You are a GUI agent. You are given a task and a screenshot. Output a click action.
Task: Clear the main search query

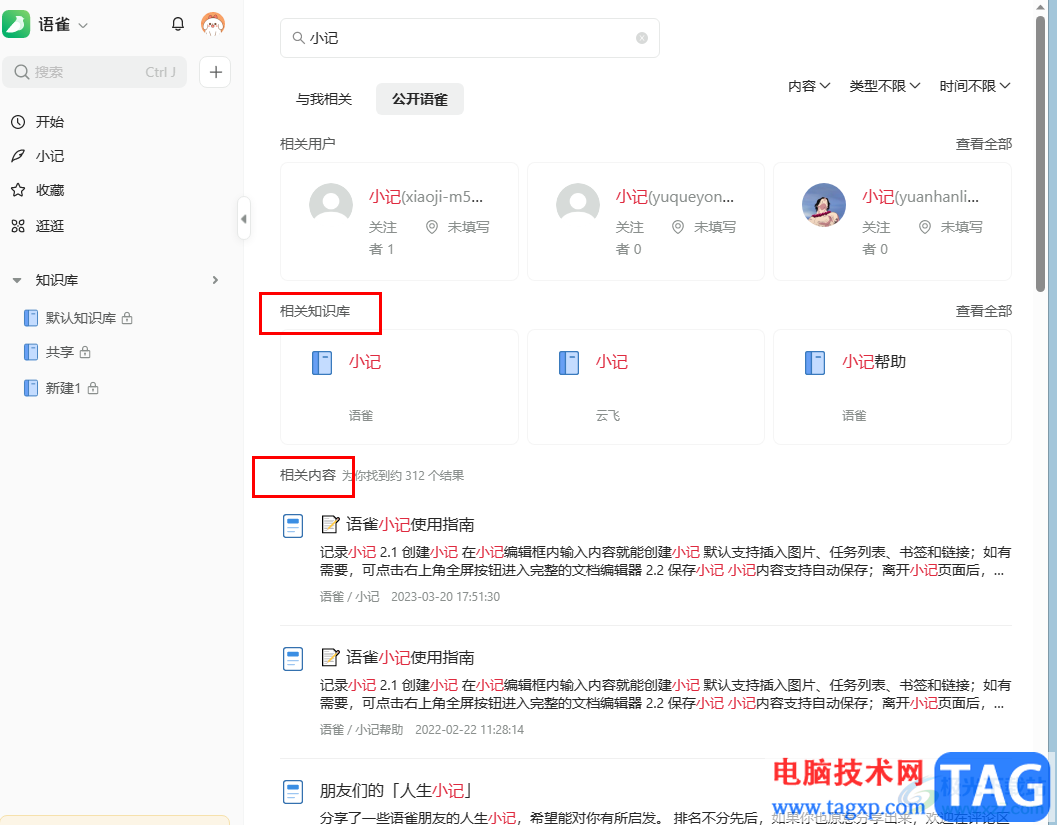[x=642, y=38]
